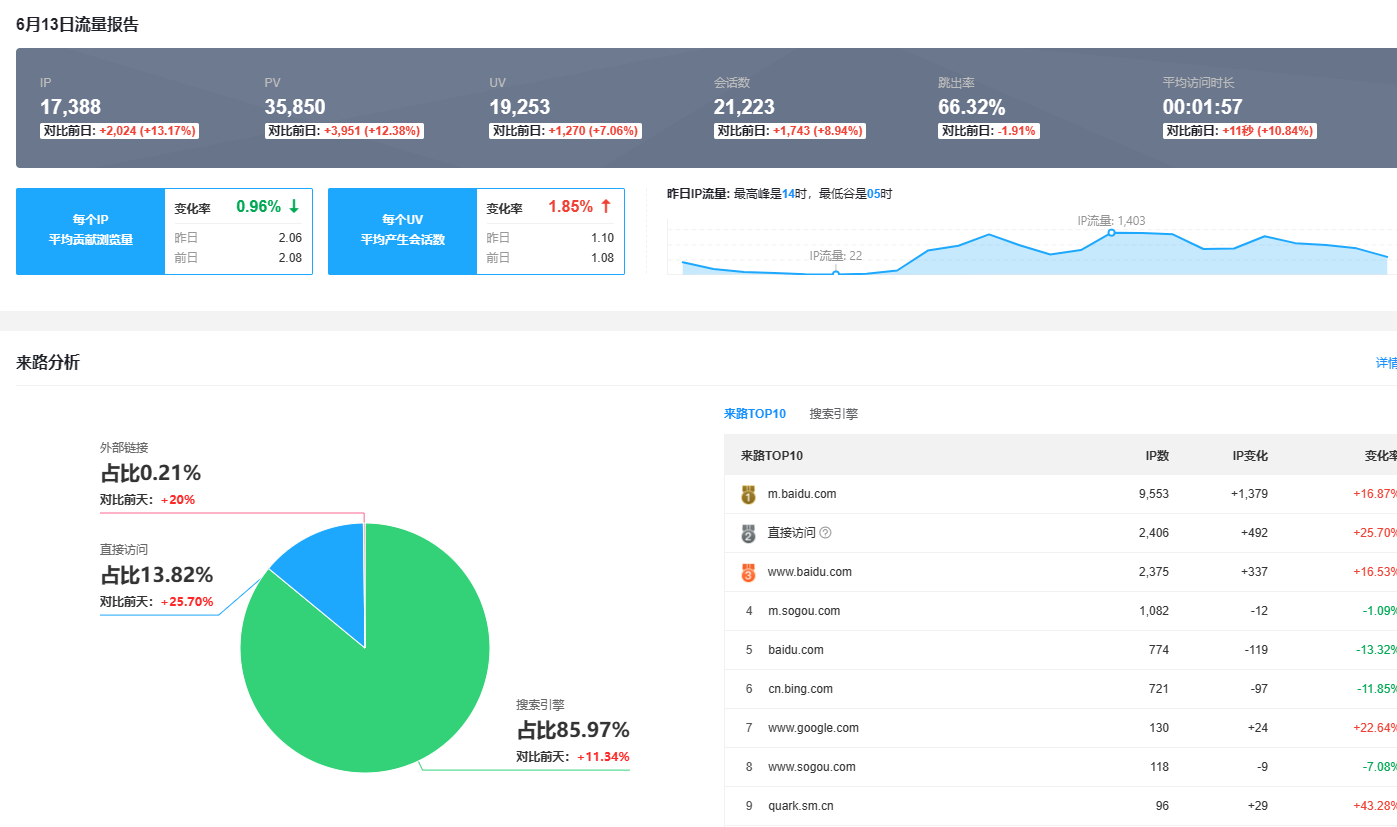Click the baidu.com row ranked 5
Viewport: 1397px width, 827px height.
point(796,650)
